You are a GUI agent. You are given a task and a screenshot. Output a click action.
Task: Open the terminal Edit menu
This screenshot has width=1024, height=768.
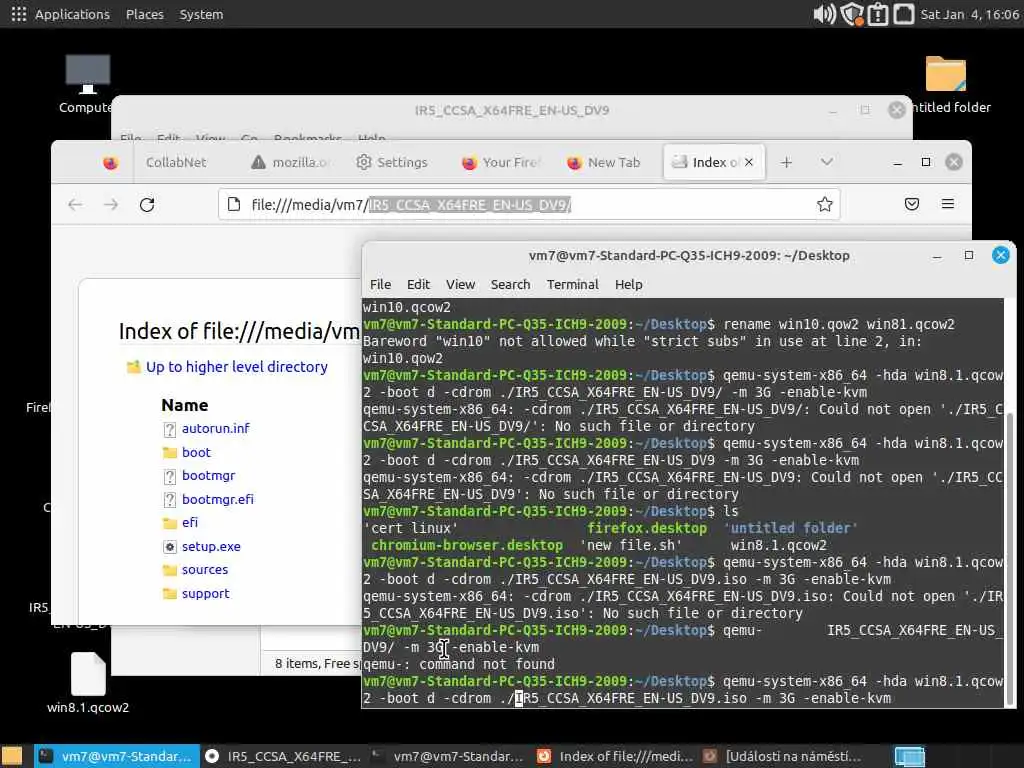coord(418,284)
